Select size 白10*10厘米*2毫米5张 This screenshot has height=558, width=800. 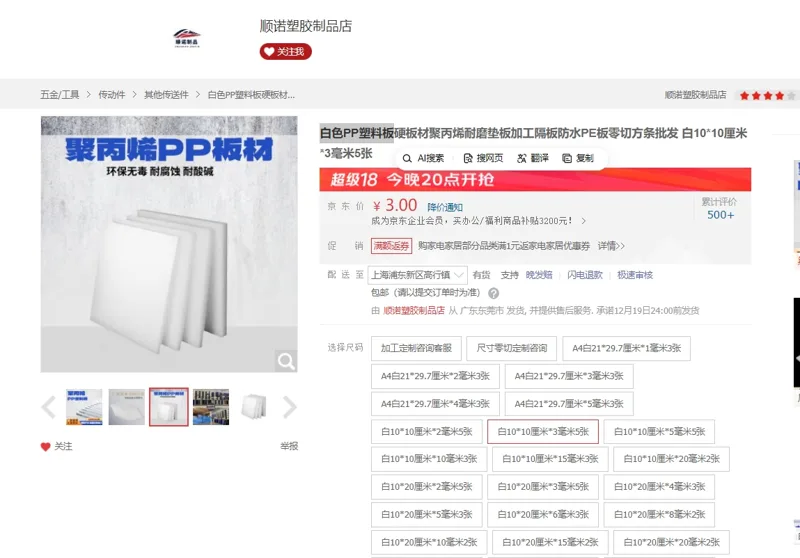[x=427, y=432]
